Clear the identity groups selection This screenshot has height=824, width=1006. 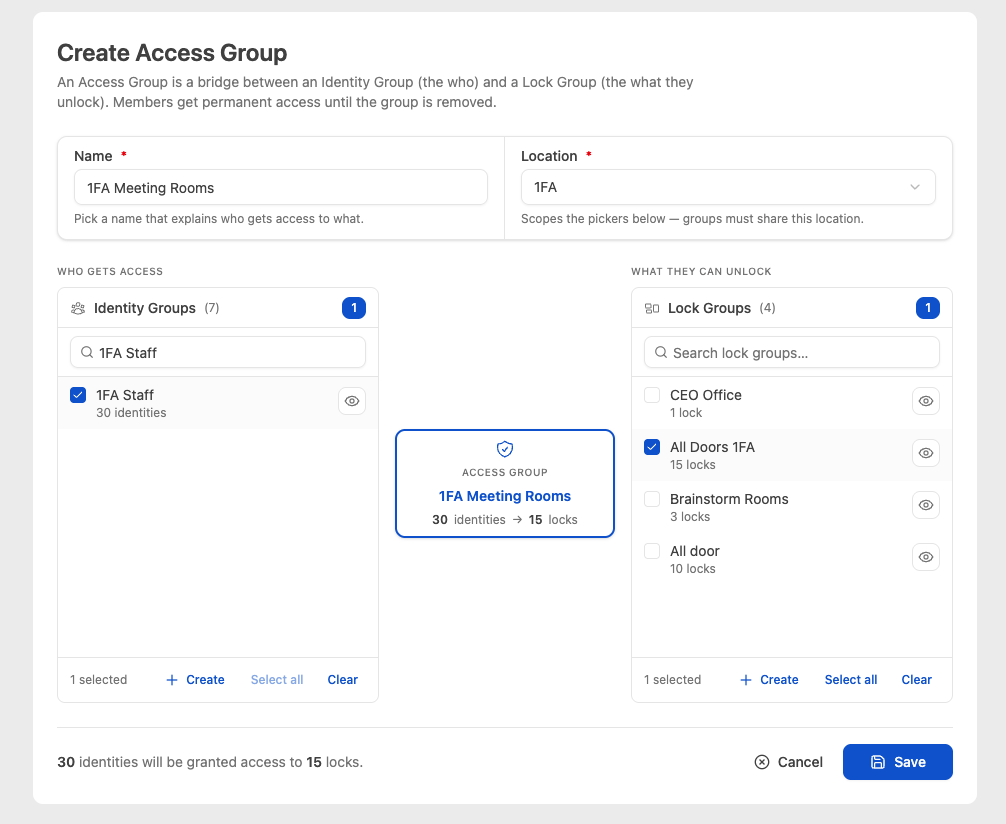tap(343, 680)
